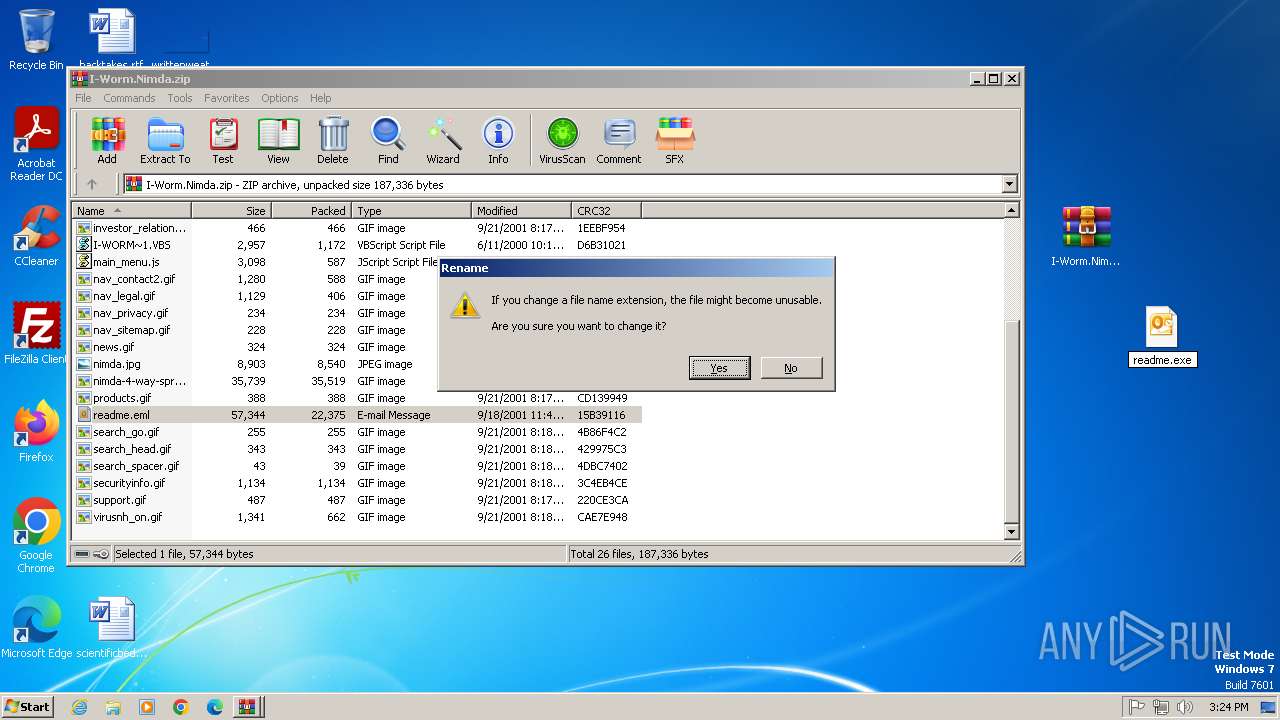Screen dimensions: 1280x720
Task: Open the Commands menu
Action: [129, 98]
